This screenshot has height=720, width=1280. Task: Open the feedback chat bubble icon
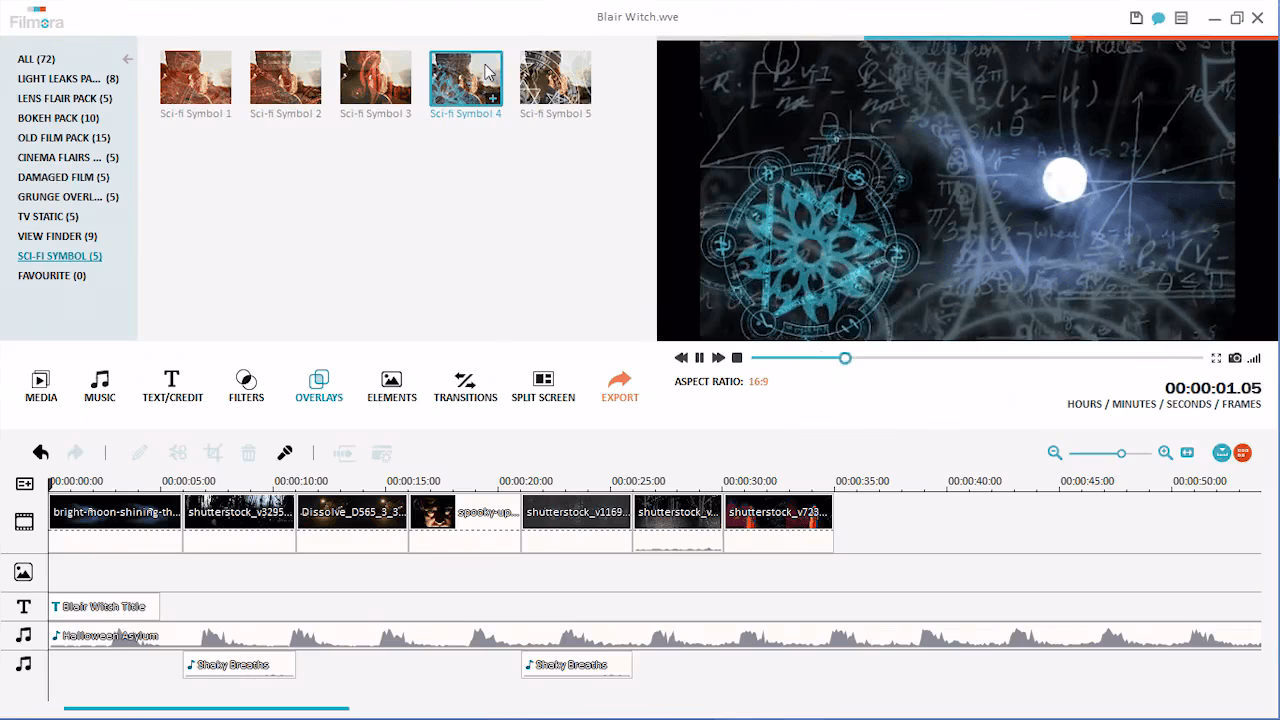pyautogui.click(x=1158, y=18)
